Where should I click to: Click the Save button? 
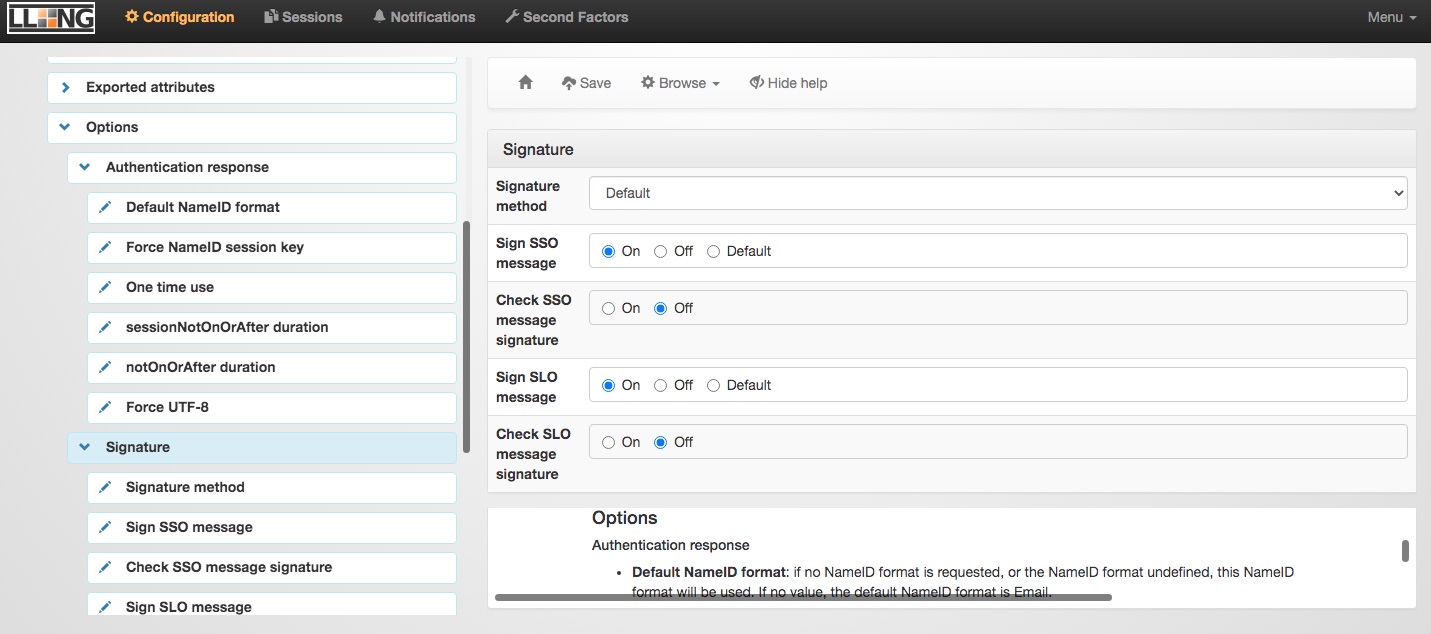tap(586, 83)
